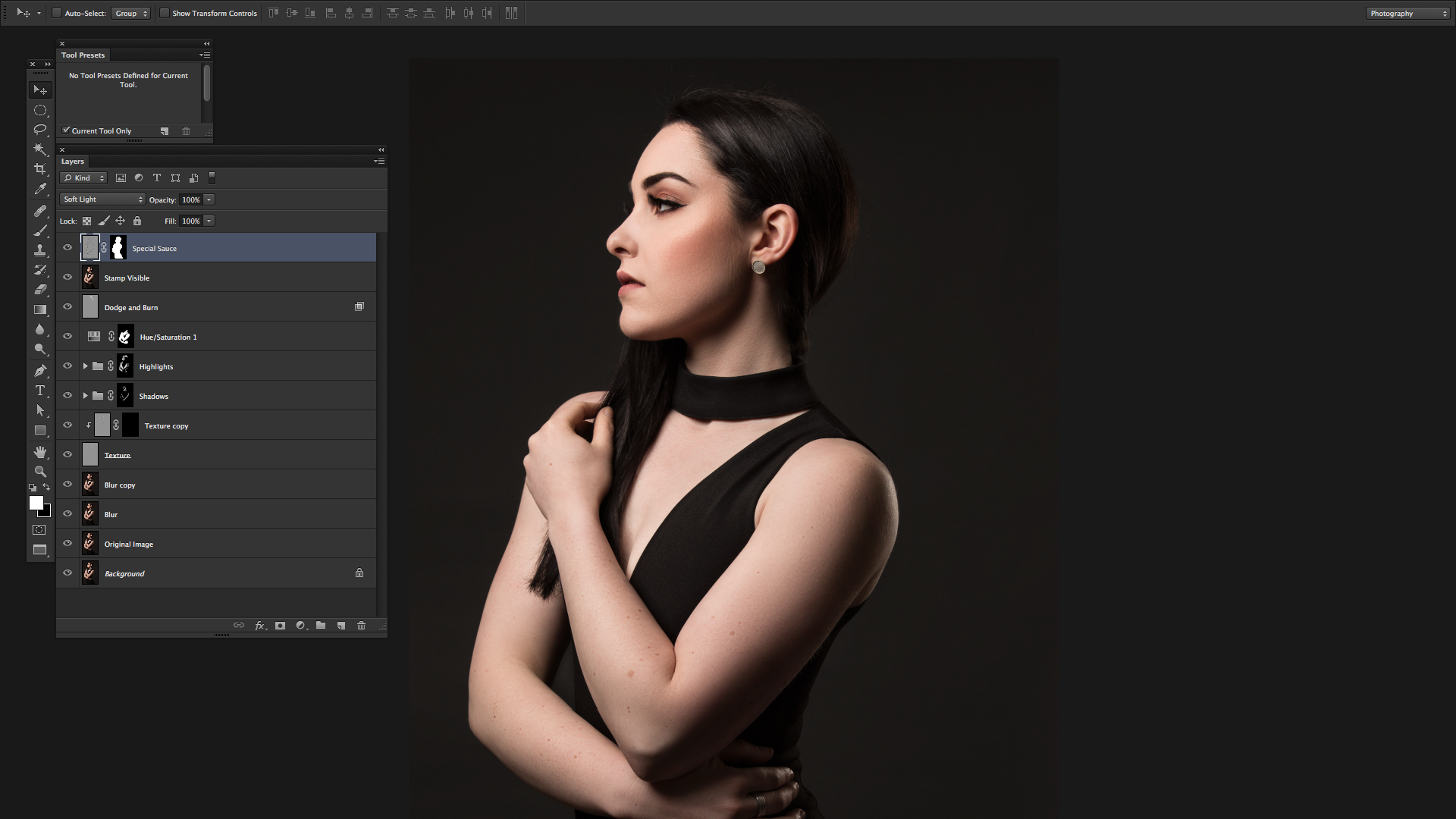Open the blend mode dropdown showing Soft Light
The width and height of the screenshot is (1456, 819).
(x=102, y=199)
